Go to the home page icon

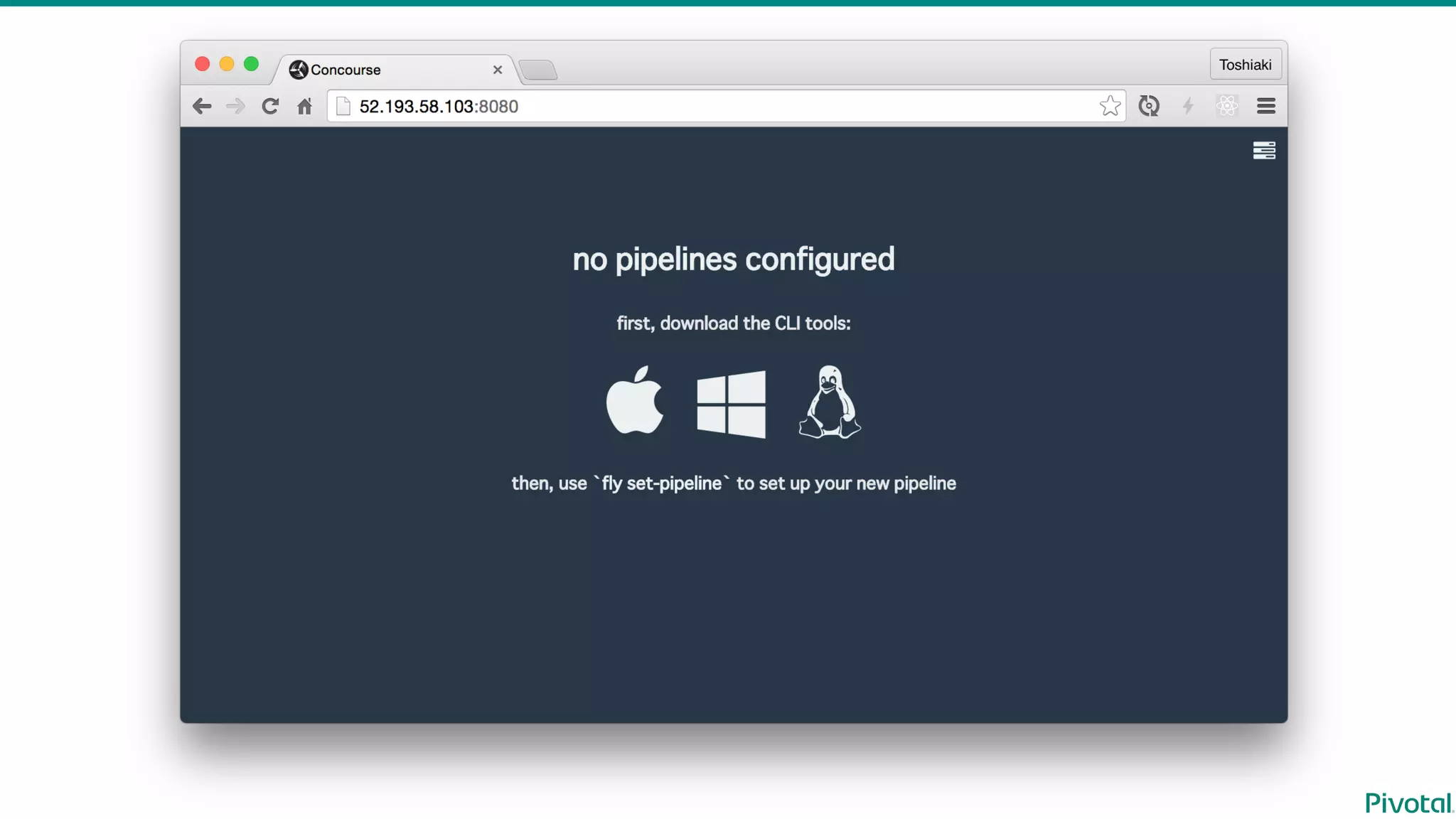[x=304, y=107]
